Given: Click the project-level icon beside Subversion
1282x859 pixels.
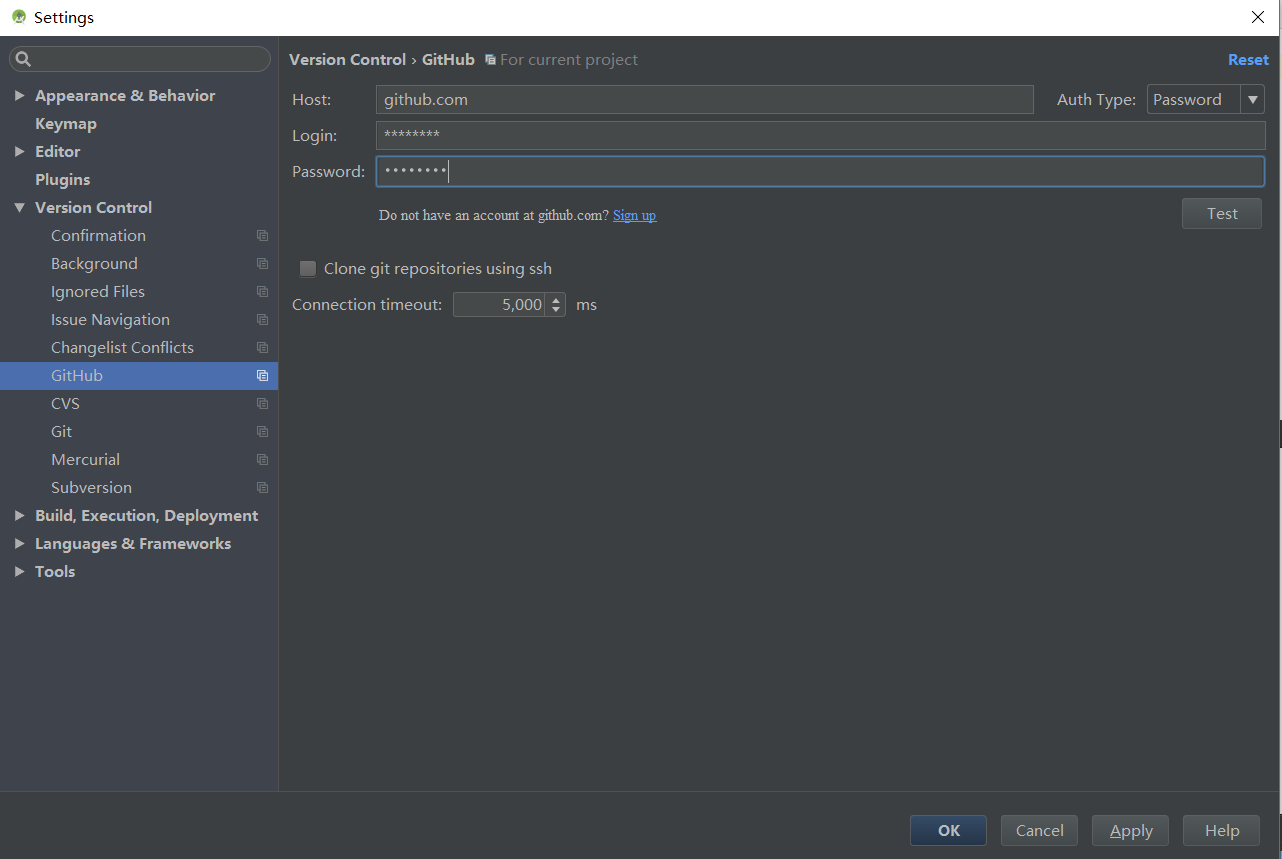Looking at the screenshot, I should [x=262, y=488].
